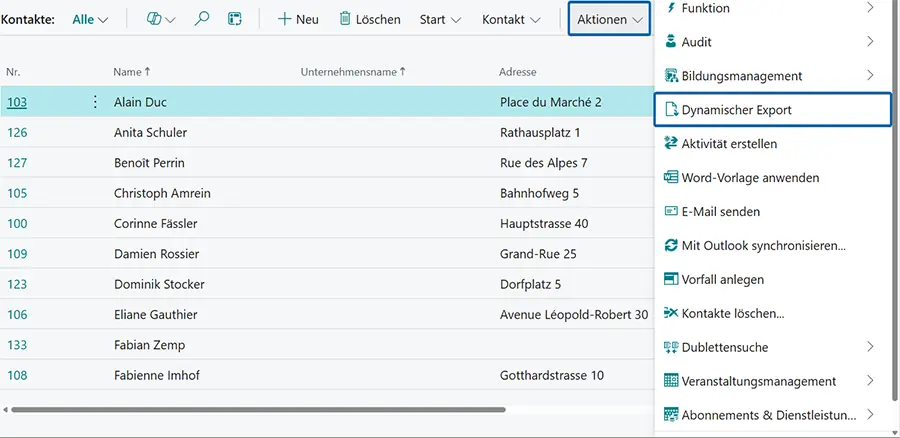Image resolution: width=900 pixels, height=438 pixels.
Task: Open contact number 127 link
Action: [17, 163]
